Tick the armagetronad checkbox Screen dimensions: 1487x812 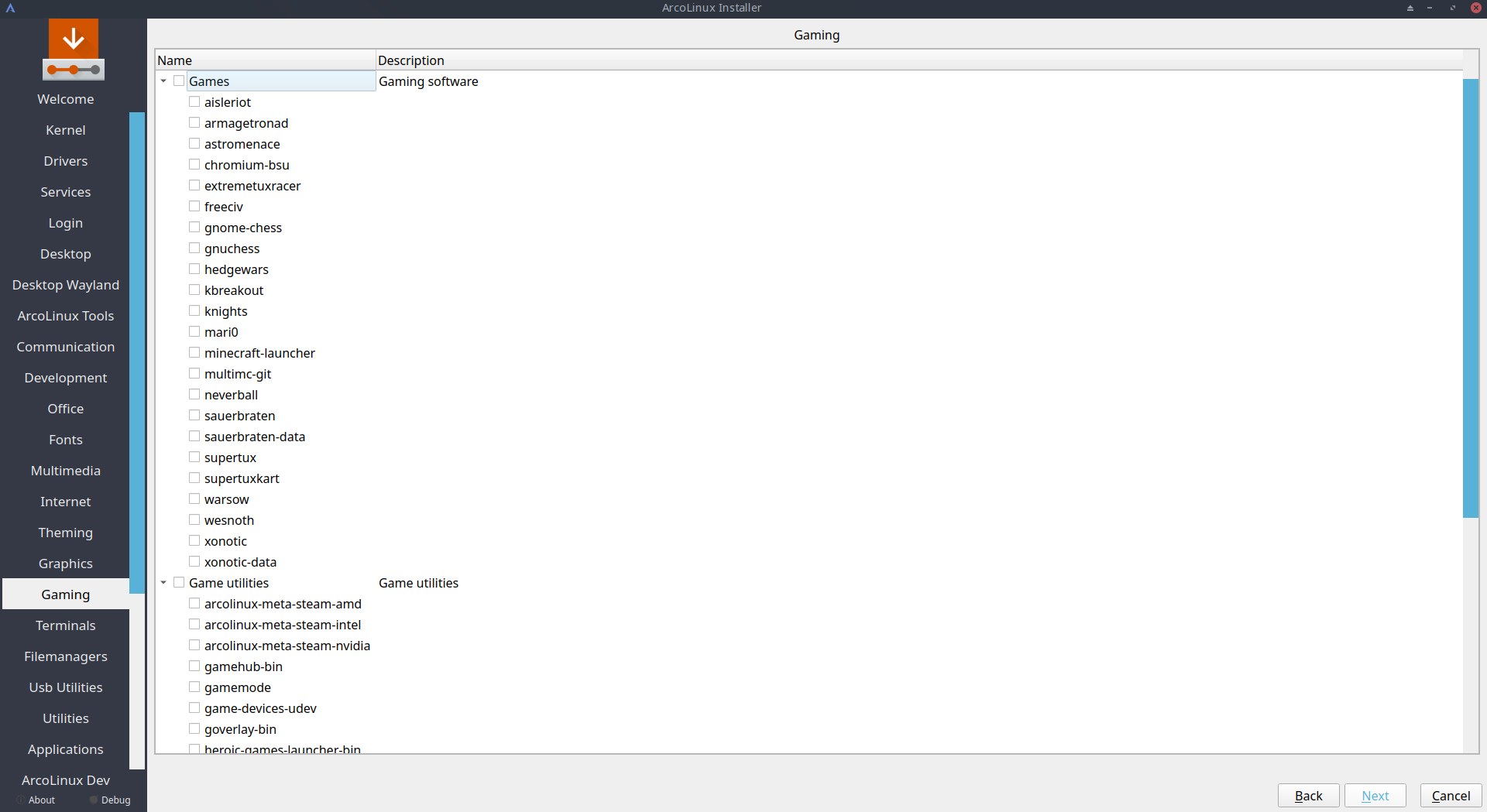[x=194, y=123]
